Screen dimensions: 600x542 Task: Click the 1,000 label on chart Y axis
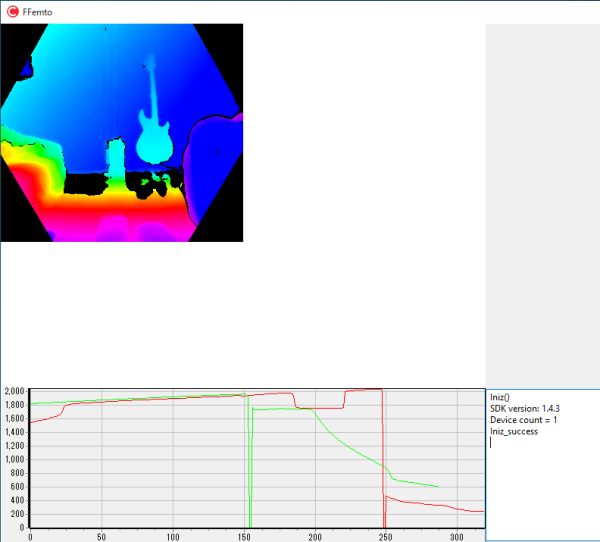[x=15, y=459]
